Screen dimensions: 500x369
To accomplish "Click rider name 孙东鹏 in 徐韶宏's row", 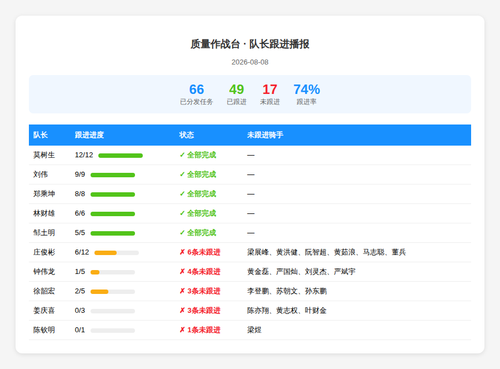I will click(316, 291).
